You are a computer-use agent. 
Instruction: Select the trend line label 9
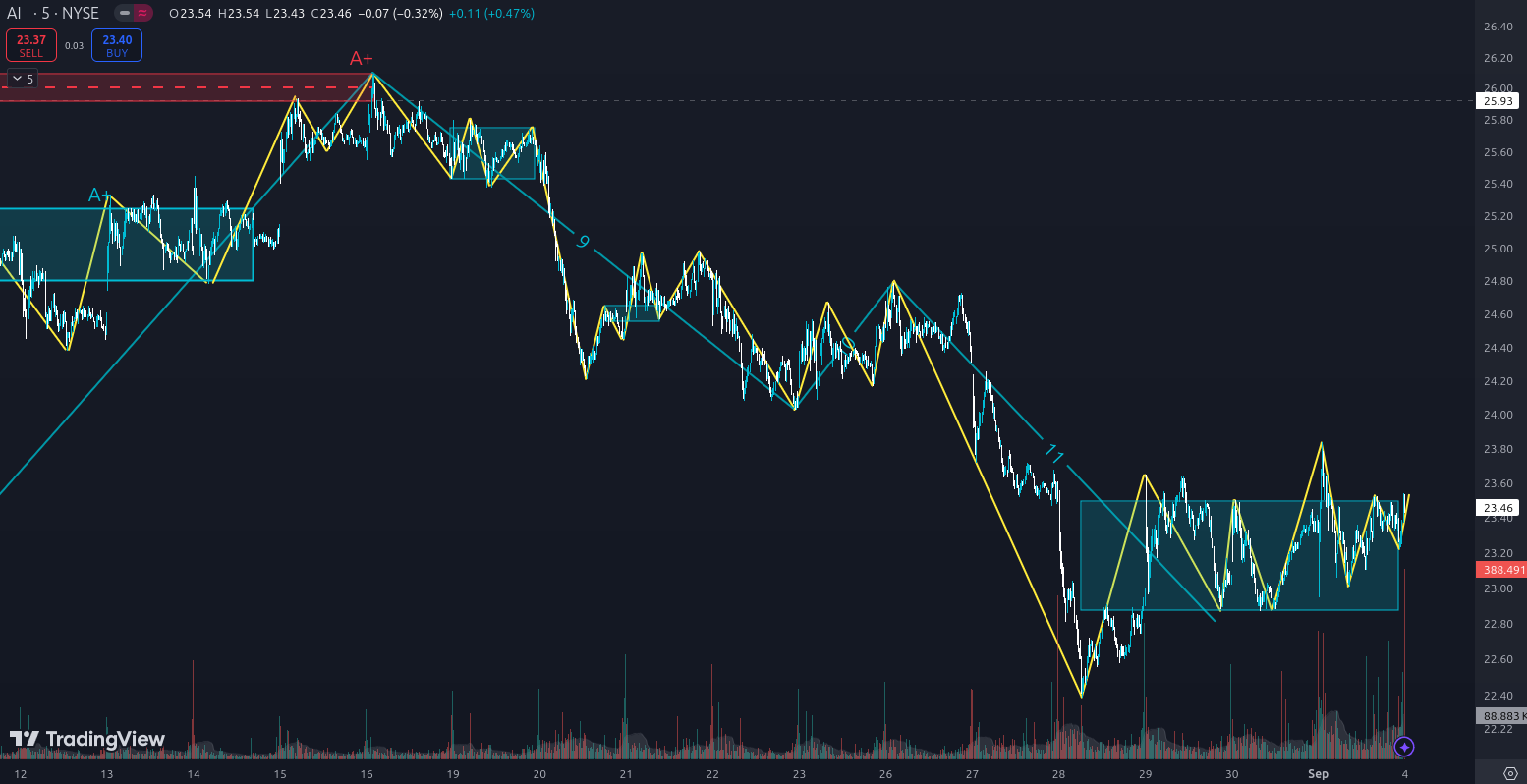583,242
